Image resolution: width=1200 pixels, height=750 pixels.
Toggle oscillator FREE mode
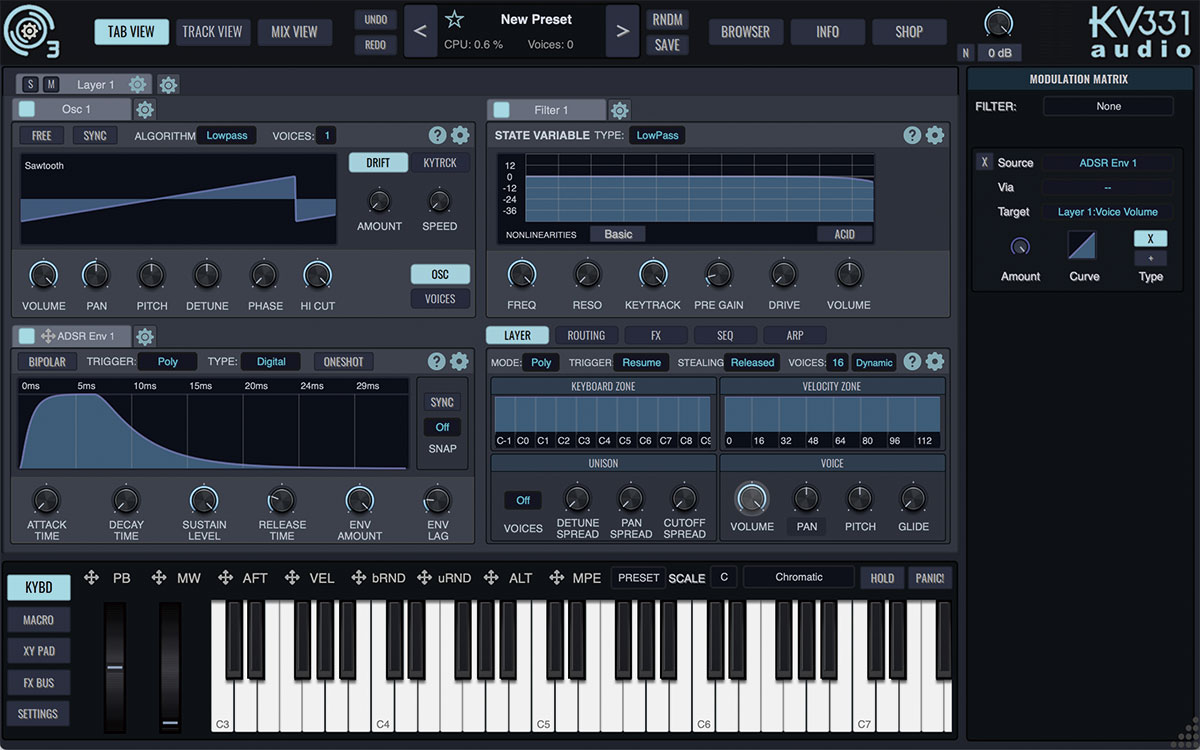click(x=41, y=136)
